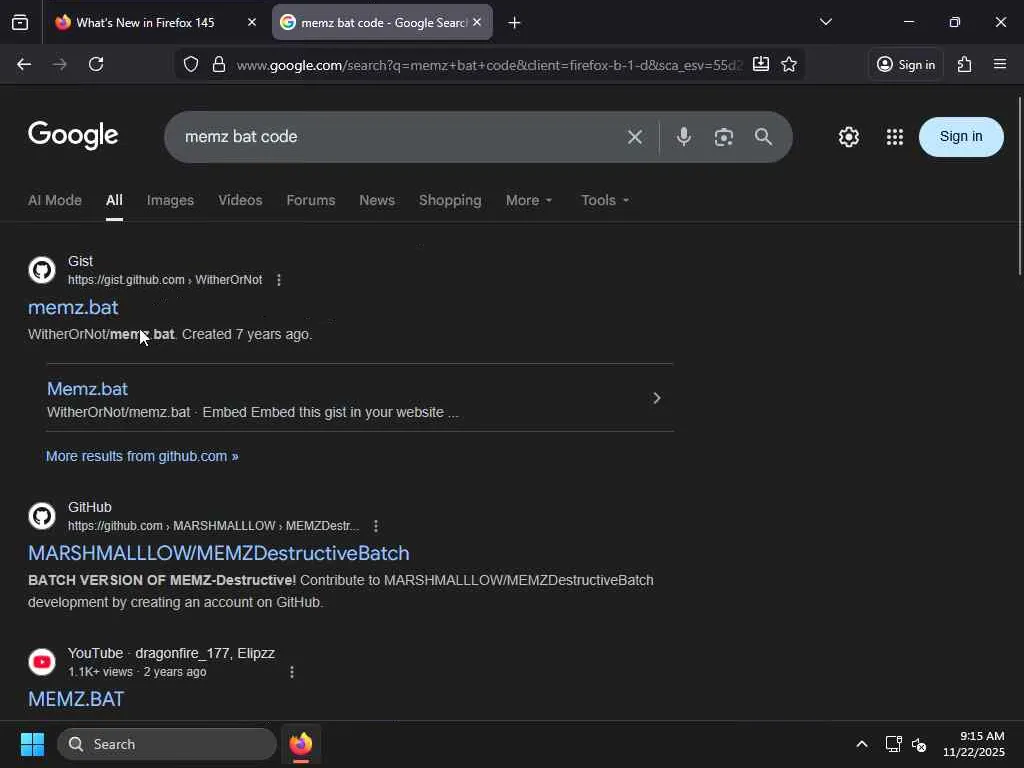Open options for Gist result
Screen dimensions: 1024x768
[x=279, y=280]
